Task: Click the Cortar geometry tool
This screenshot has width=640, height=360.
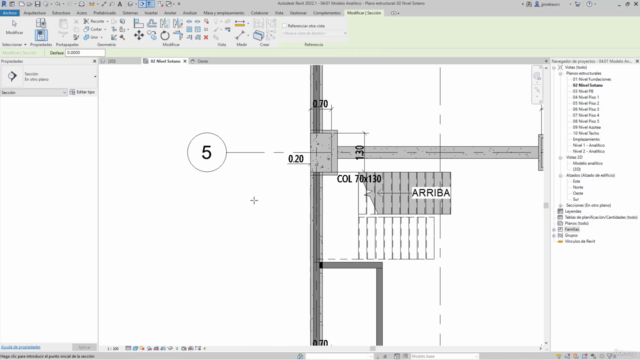Action: click(x=94, y=29)
